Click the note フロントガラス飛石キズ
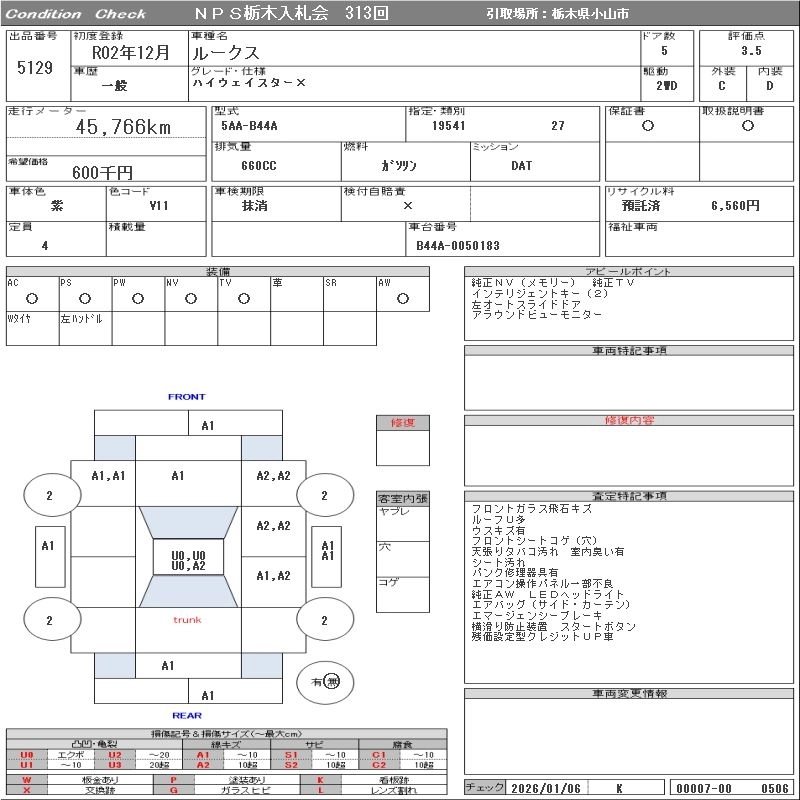The image size is (800, 800). (x=532, y=509)
